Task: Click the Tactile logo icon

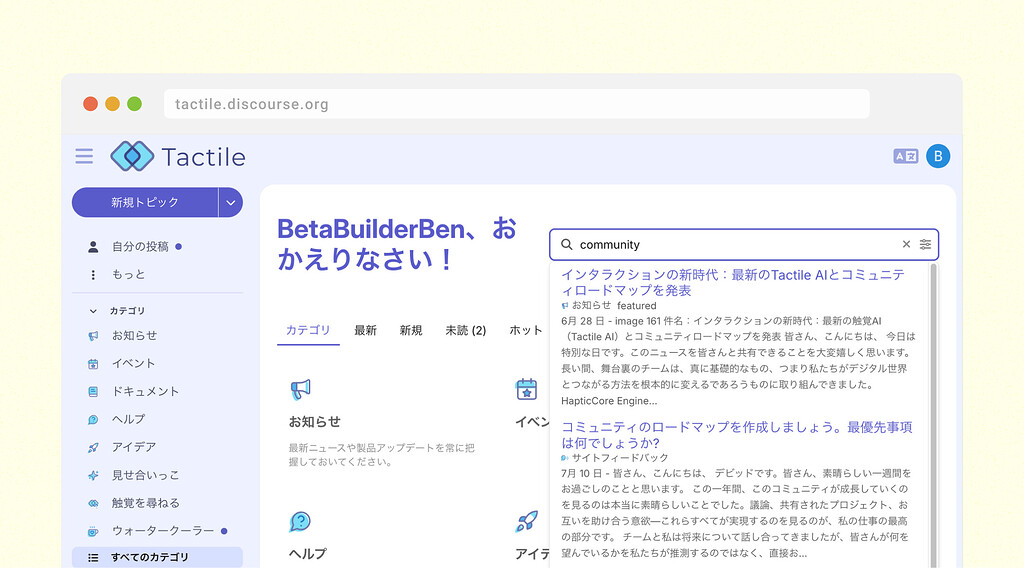Action: pos(132,156)
